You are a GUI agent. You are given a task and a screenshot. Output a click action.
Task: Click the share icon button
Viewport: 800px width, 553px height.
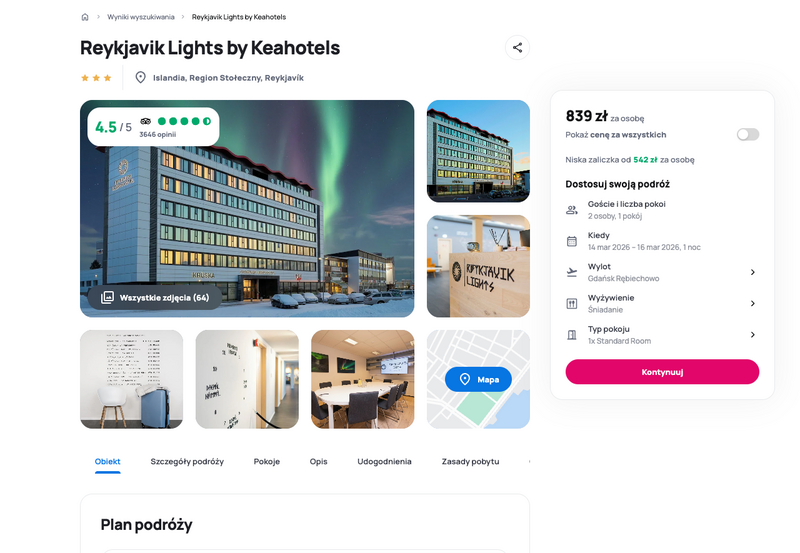[517, 48]
